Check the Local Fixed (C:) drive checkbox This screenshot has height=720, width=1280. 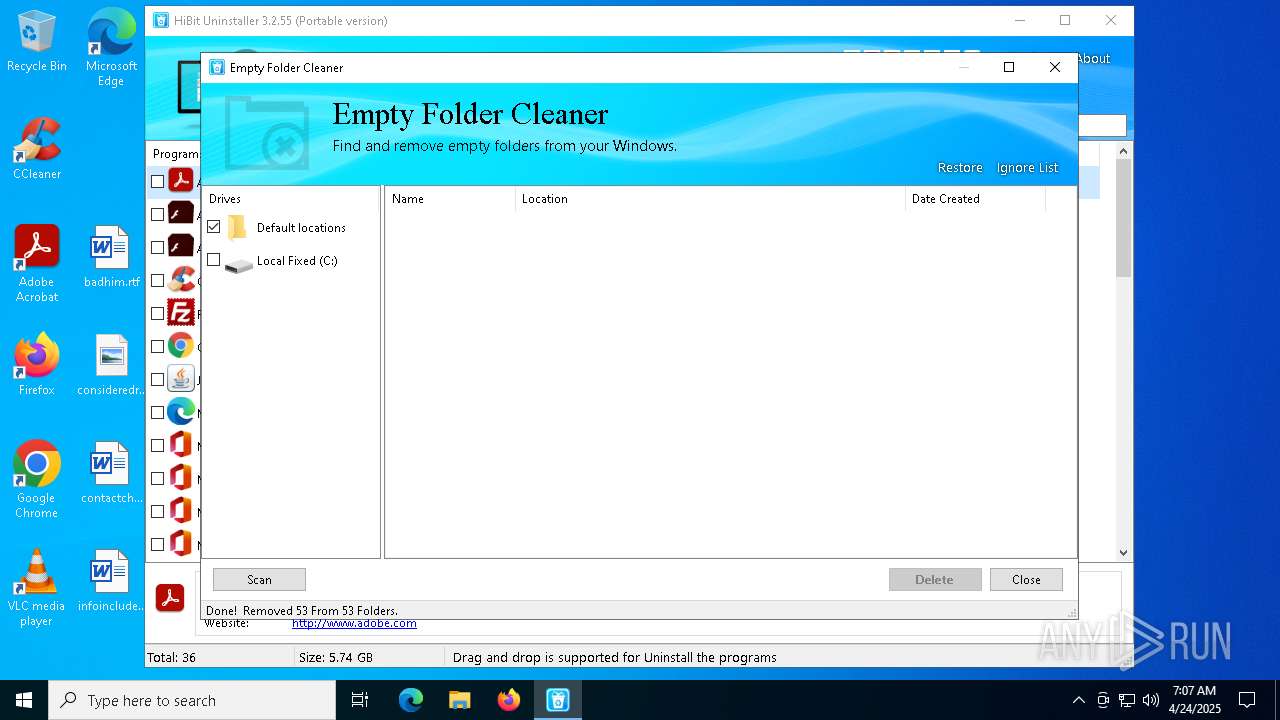pyautogui.click(x=213, y=260)
